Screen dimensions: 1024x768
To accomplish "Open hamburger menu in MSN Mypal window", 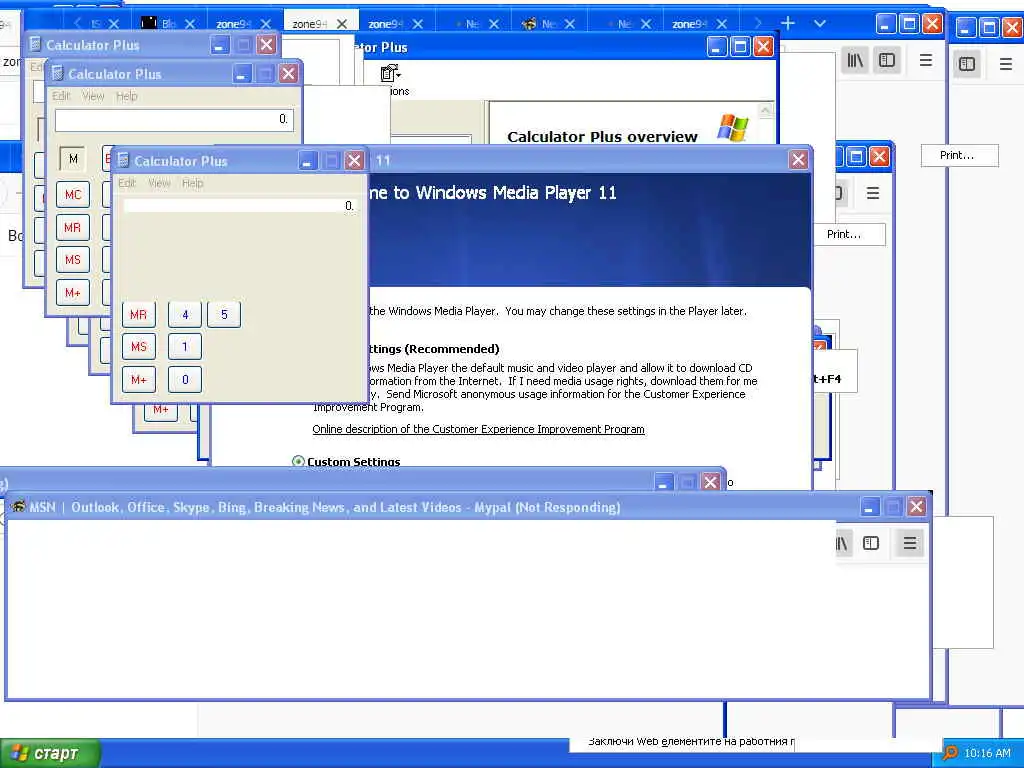I will point(910,543).
